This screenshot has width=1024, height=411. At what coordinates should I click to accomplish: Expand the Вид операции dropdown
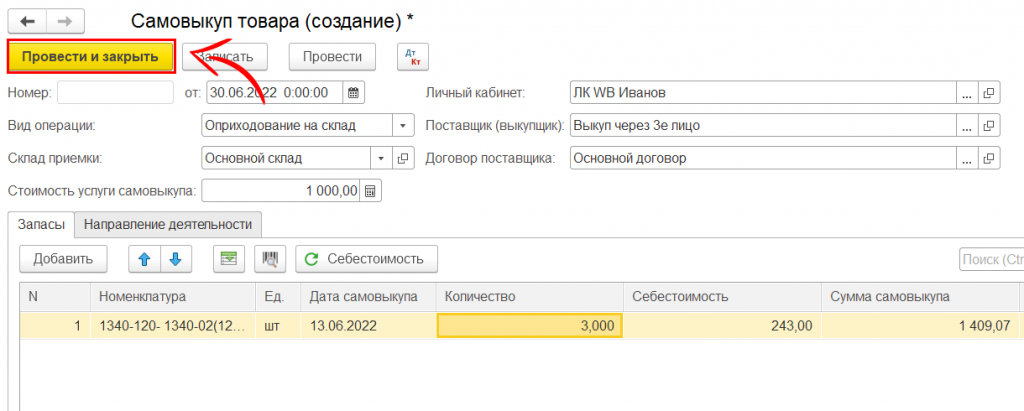(402, 126)
